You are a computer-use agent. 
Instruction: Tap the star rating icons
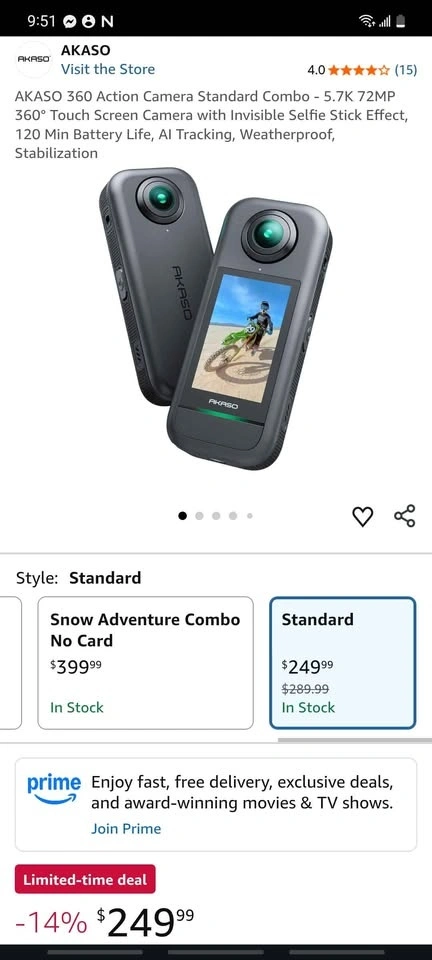(359, 70)
